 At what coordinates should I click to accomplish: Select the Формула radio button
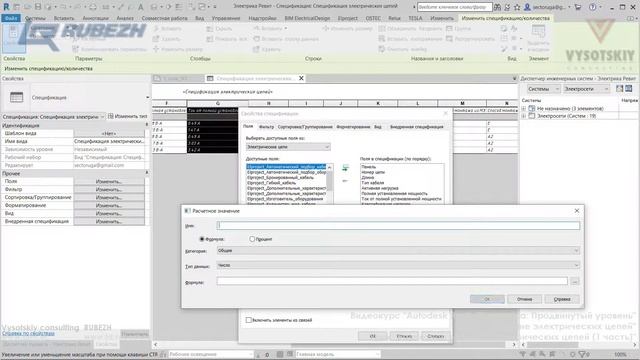tap(202, 239)
